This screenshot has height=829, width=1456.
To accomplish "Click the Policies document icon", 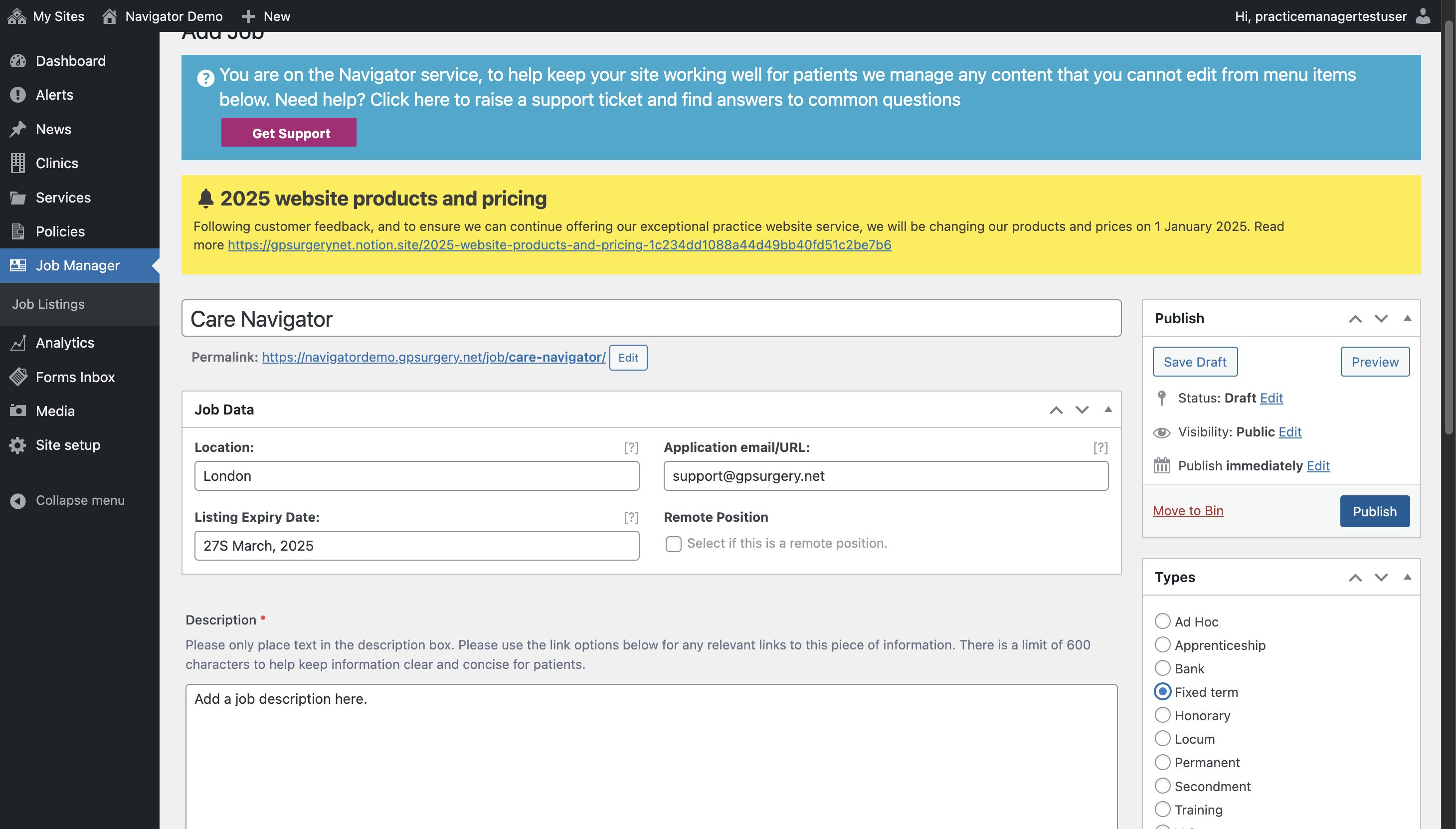I will pyautogui.click(x=17, y=231).
